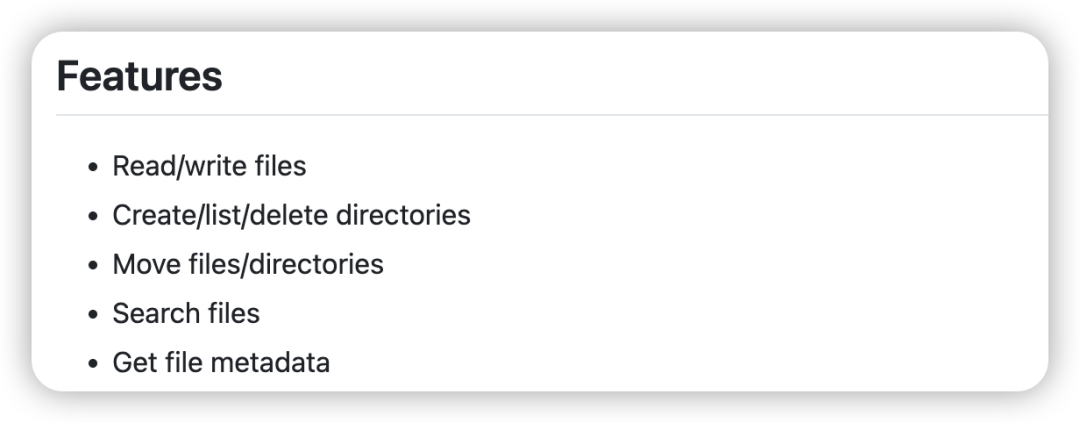Screen dimensions: 1080x423
Task: Click the Features heading
Action: pyautogui.click(x=139, y=76)
